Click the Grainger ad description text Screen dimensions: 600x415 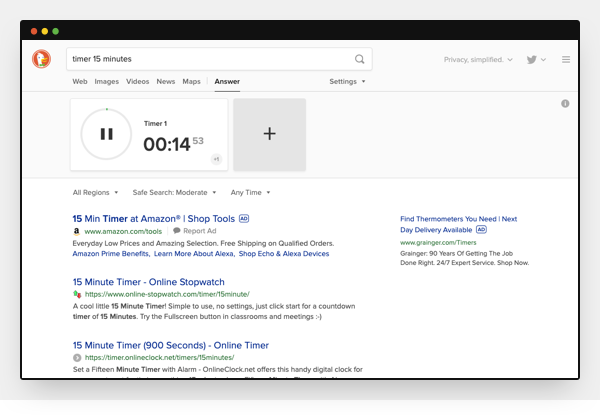pos(465,258)
